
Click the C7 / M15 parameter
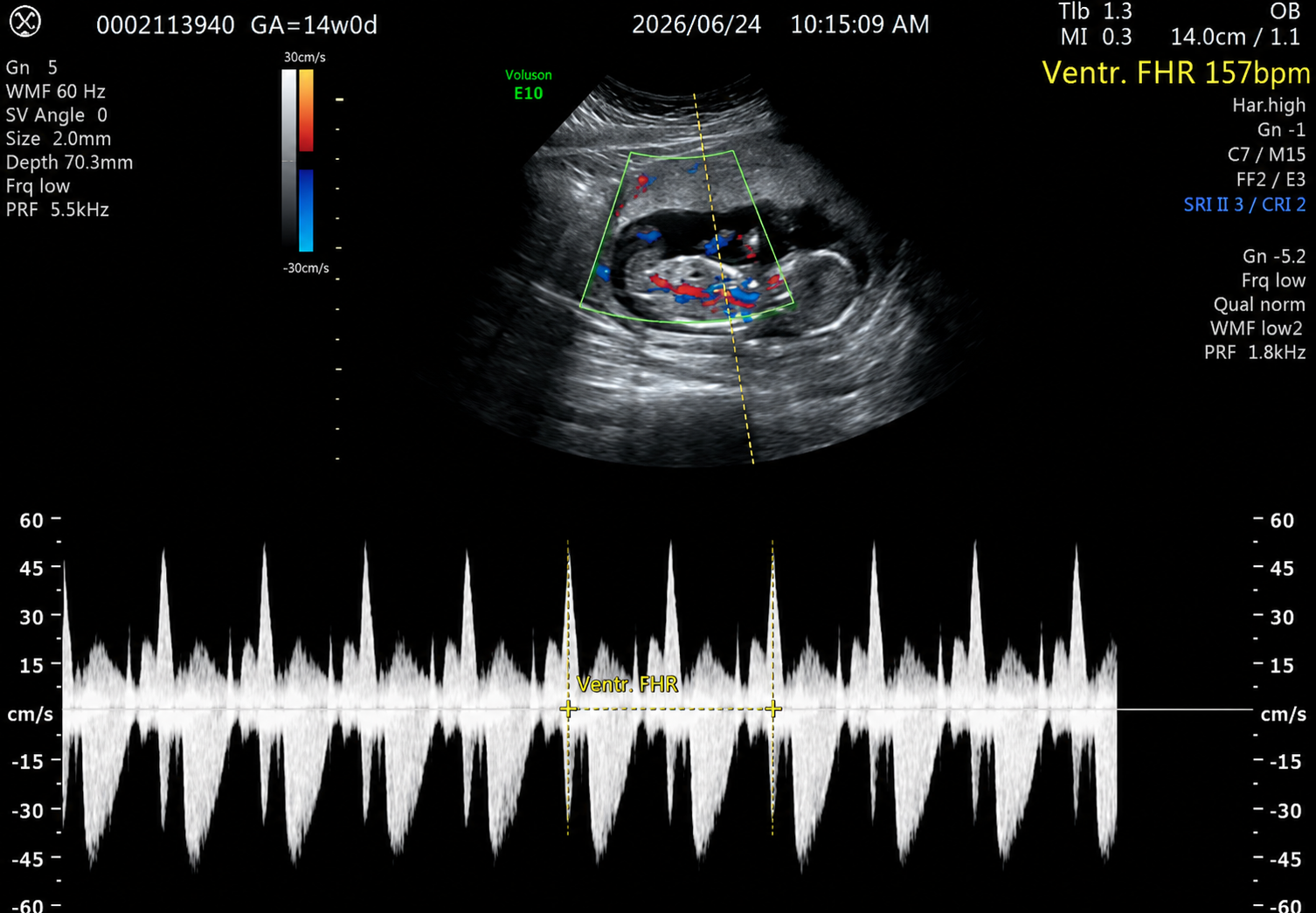click(x=1266, y=155)
